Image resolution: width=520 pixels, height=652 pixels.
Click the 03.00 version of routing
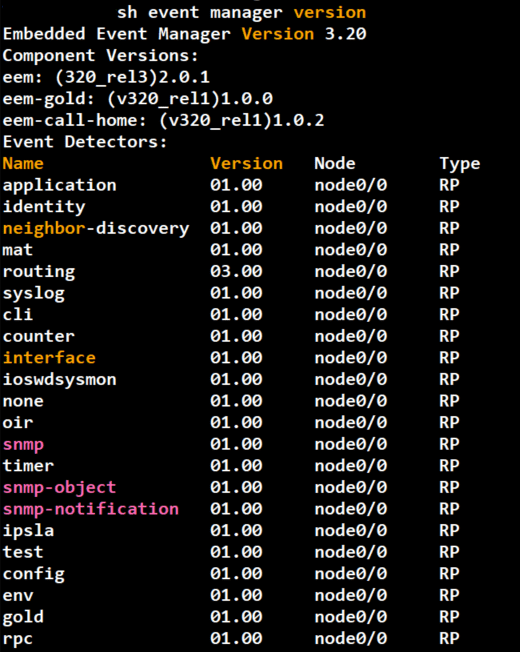236,272
